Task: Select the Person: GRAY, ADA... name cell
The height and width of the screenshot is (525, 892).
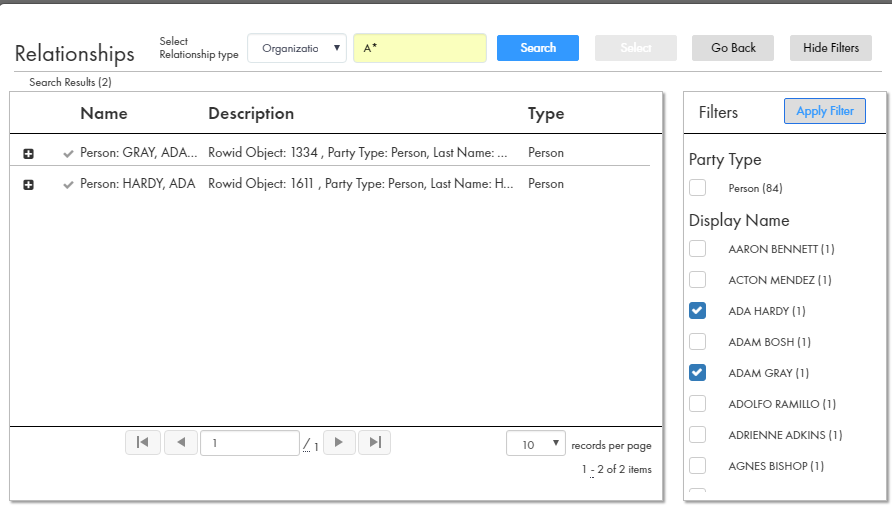Action: (138, 152)
